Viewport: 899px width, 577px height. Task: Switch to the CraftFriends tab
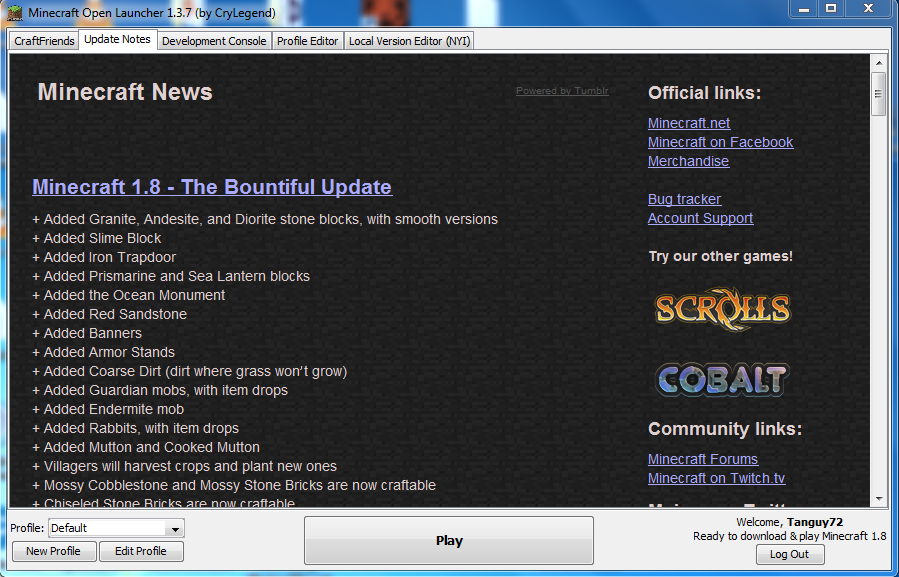tap(44, 41)
